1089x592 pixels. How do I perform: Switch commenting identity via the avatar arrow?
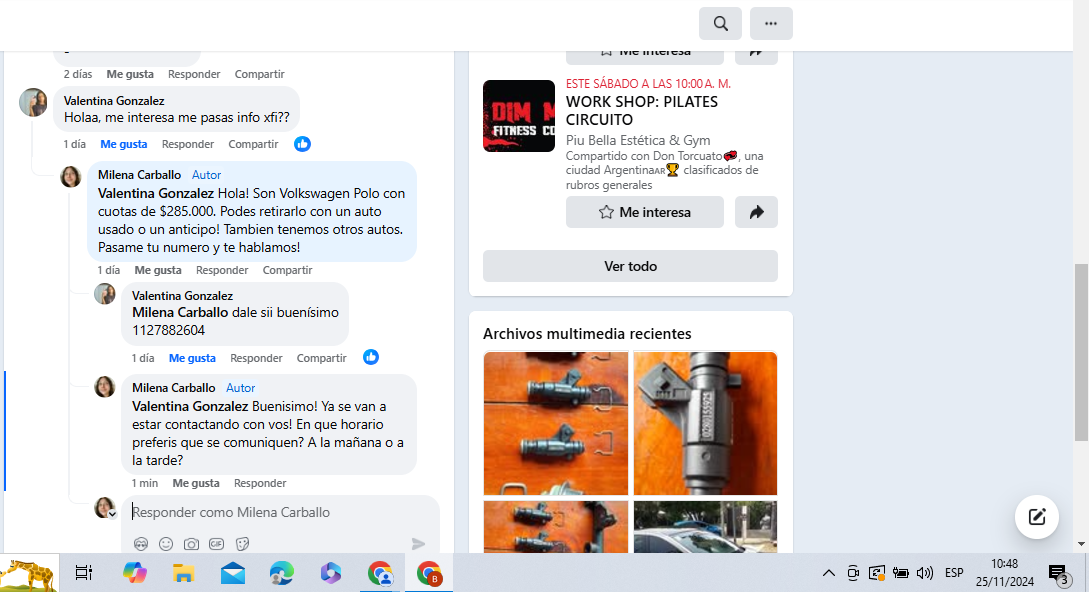(112, 514)
